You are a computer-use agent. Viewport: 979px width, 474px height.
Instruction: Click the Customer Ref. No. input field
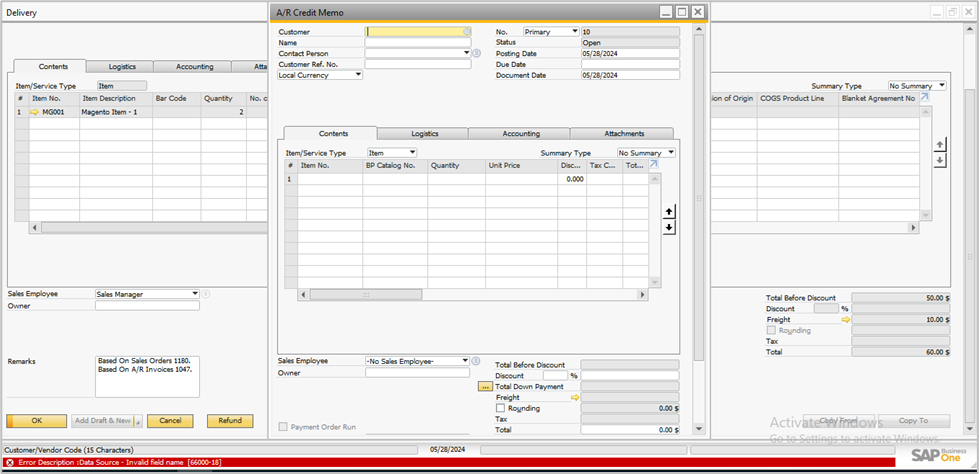pos(417,64)
